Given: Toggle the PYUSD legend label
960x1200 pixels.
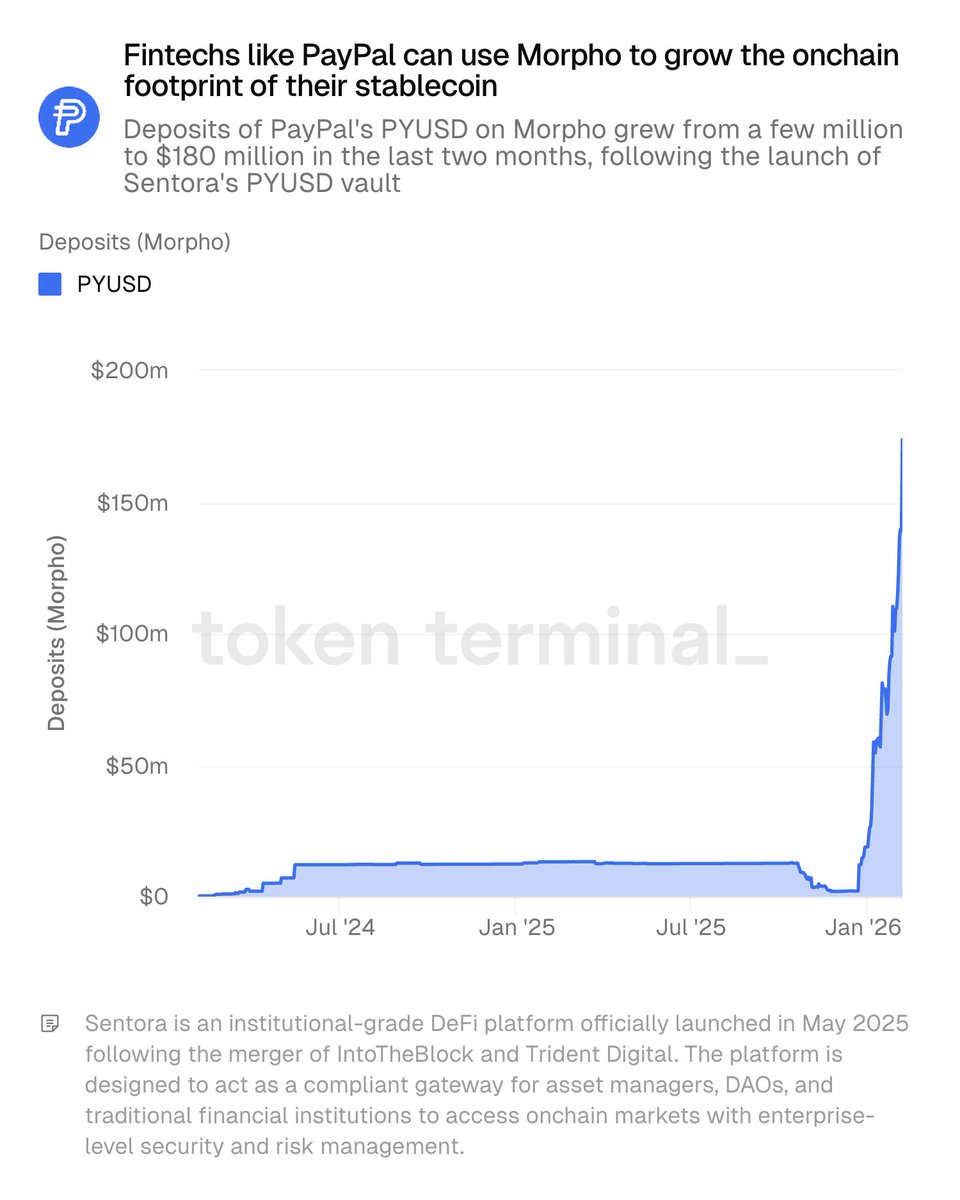Looking at the screenshot, I should click(114, 284).
